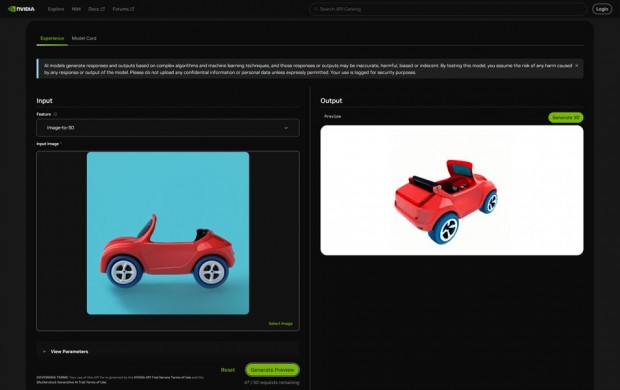Open the NIM menu item
This screenshot has height=390, width=620.
point(76,9)
